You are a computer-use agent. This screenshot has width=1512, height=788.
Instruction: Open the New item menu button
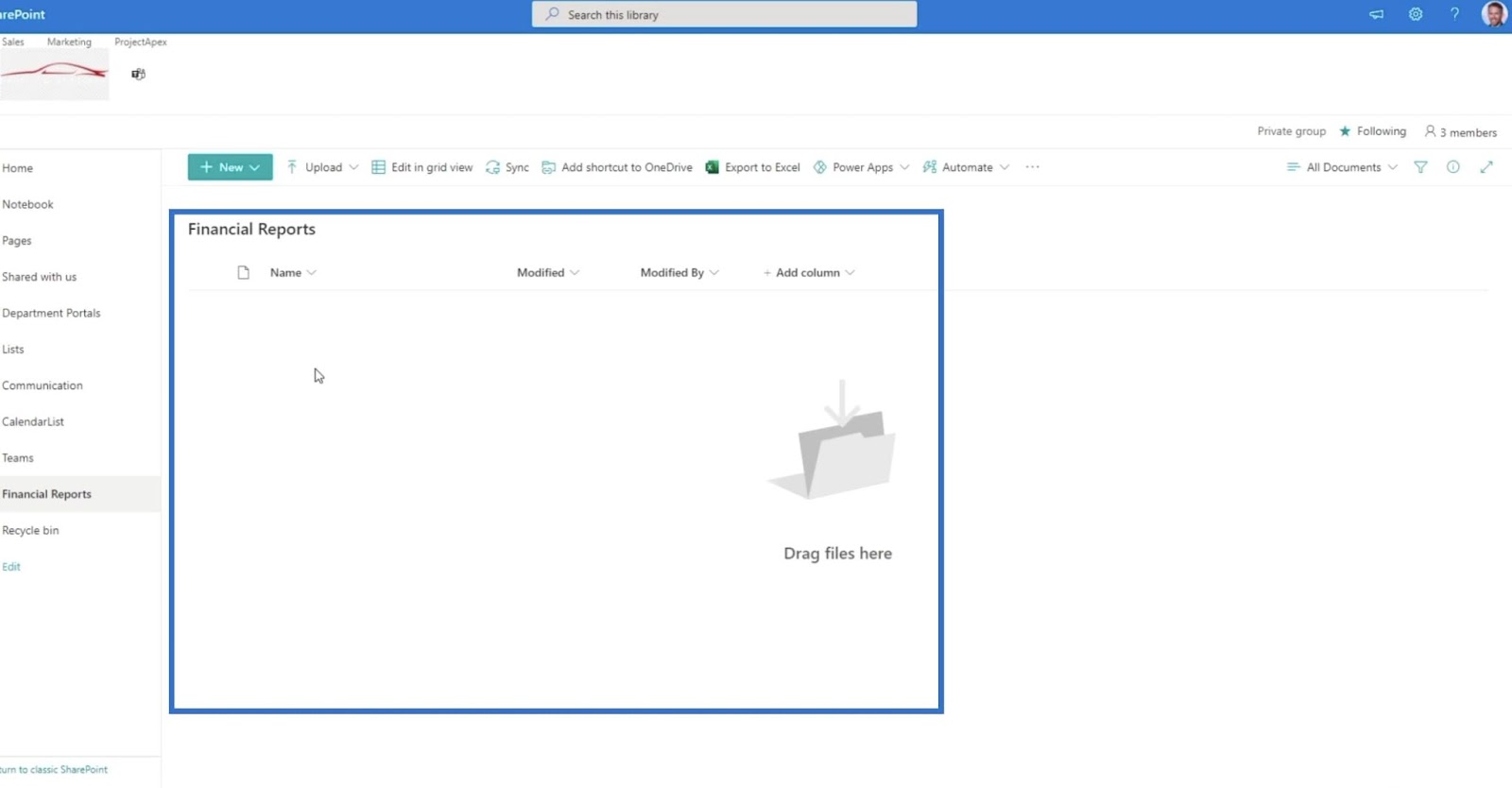click(x=230, y=167)
